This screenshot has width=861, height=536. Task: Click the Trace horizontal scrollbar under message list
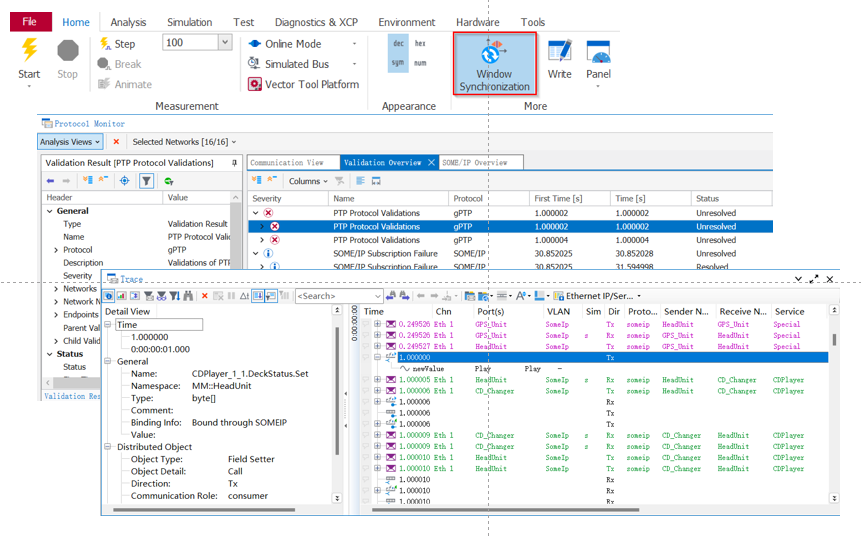(x=505, y=510)
